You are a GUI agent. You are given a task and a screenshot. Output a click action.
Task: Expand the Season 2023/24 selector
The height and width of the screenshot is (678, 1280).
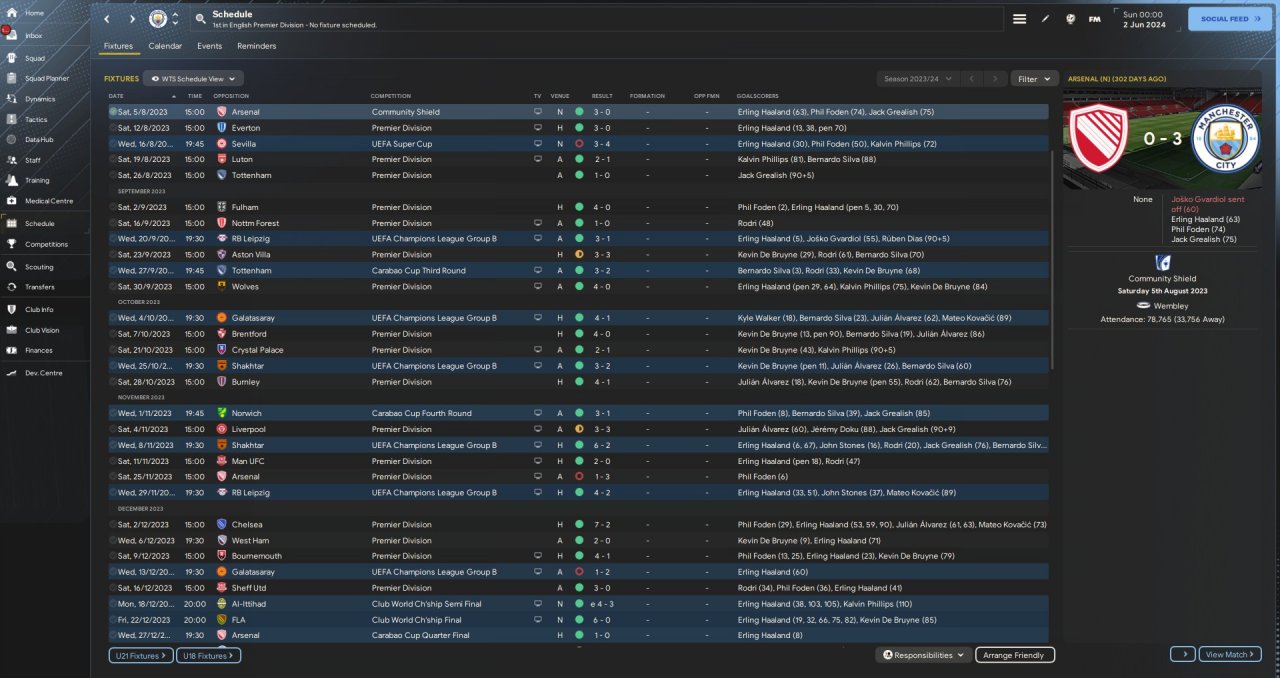(915, 78)
